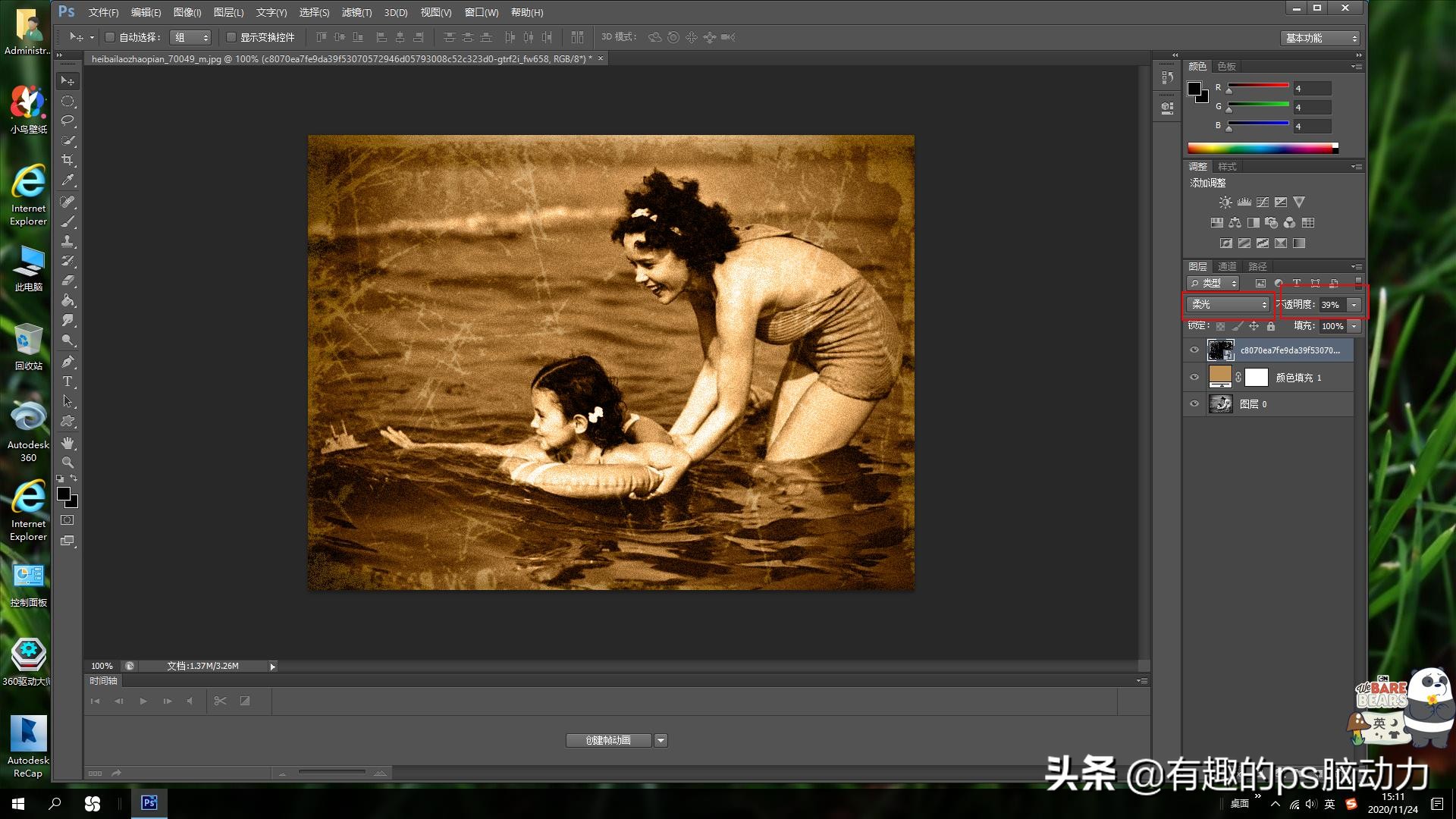The image size is (1456, 819).
Task: Select the Eyedropper tool
Action: 67,180
